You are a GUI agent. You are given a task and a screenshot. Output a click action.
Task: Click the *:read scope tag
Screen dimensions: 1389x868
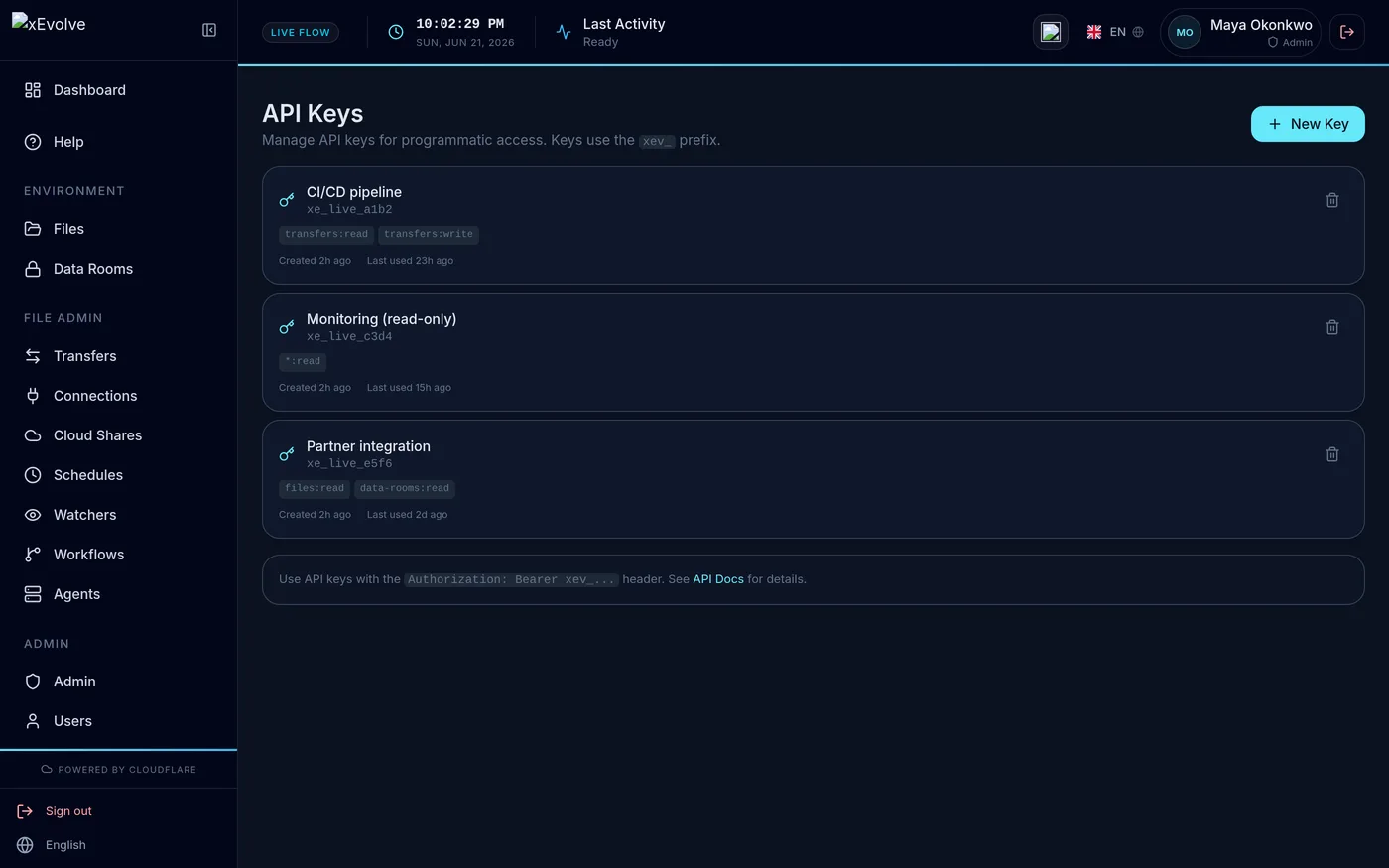click(303, 362)
